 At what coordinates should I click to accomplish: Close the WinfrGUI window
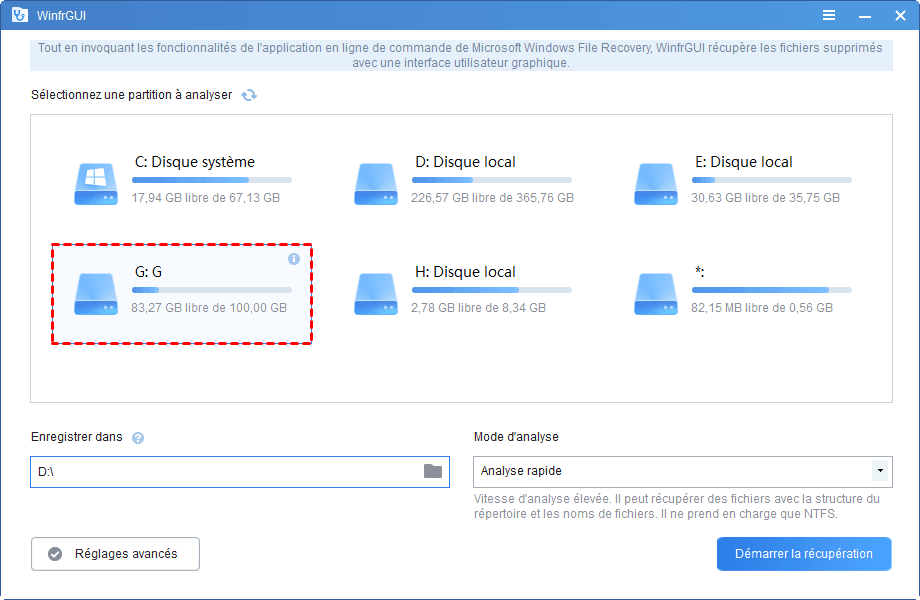900,16
